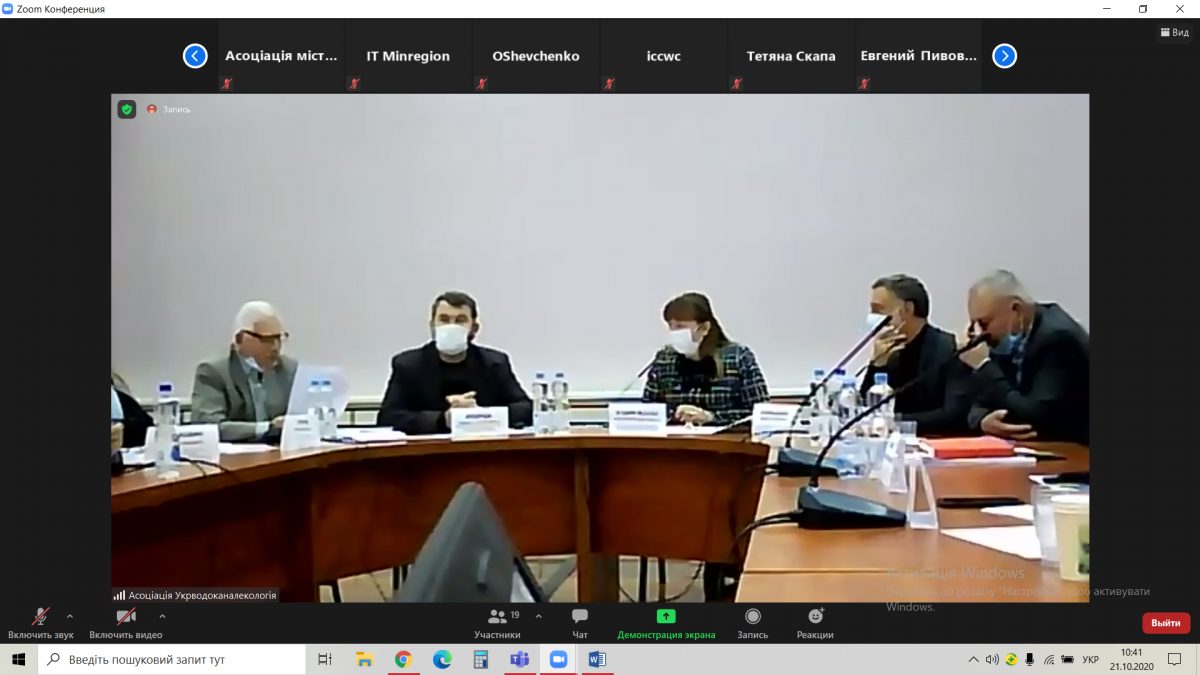Show hidden system tray icons
Viewport: 1200px width, 675px height.
click(973, 660)
